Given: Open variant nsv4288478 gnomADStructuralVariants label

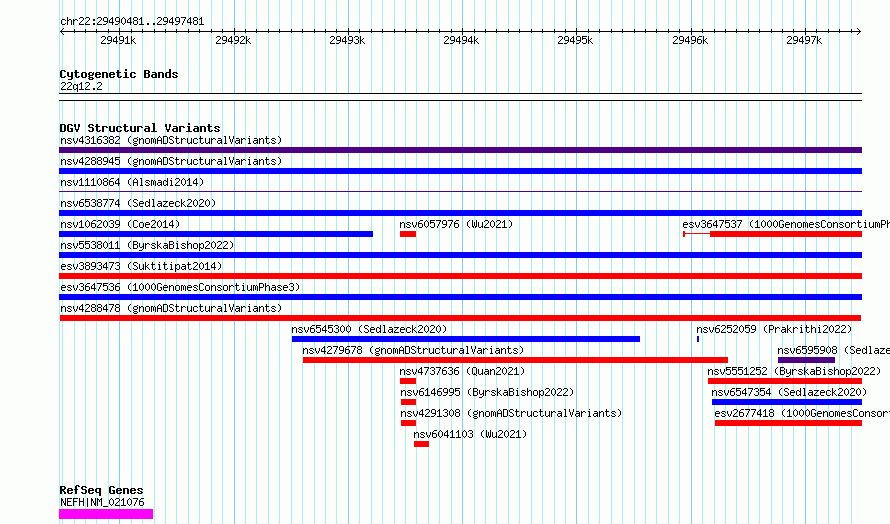Looking at the screenshot, I should [171, 308].
